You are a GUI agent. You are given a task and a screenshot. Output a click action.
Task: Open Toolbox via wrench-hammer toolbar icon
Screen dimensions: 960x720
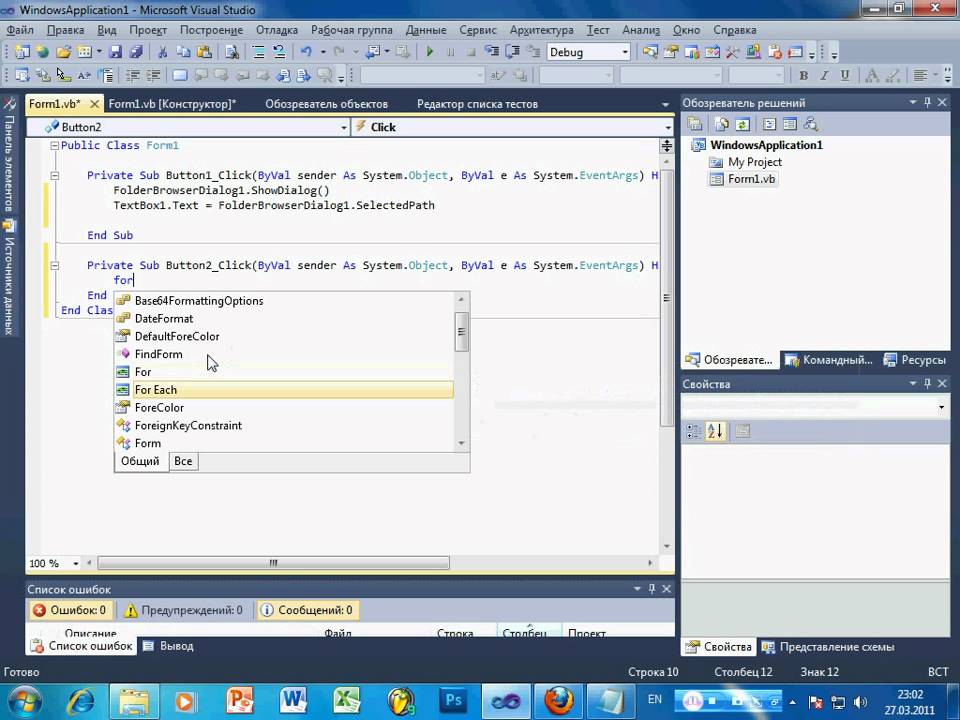coord(732,52)
